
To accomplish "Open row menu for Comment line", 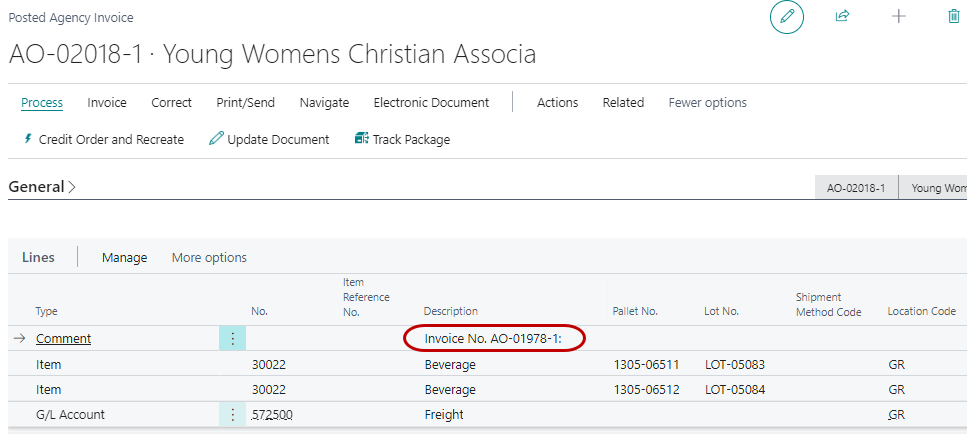I will (x=232, y=339).
